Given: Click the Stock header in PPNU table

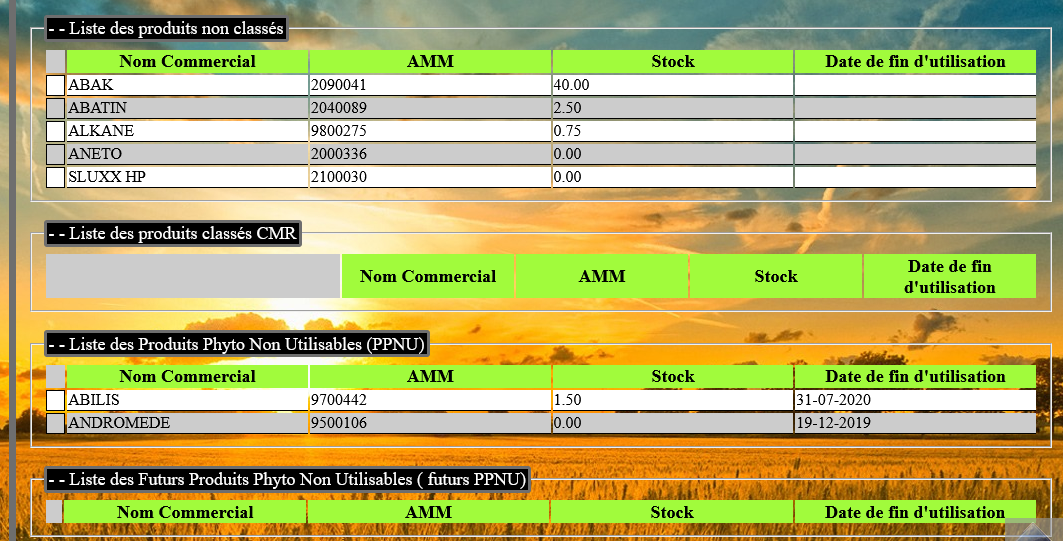Looking at the screenshot, I should pyautogui.click(x=673, y=377).
